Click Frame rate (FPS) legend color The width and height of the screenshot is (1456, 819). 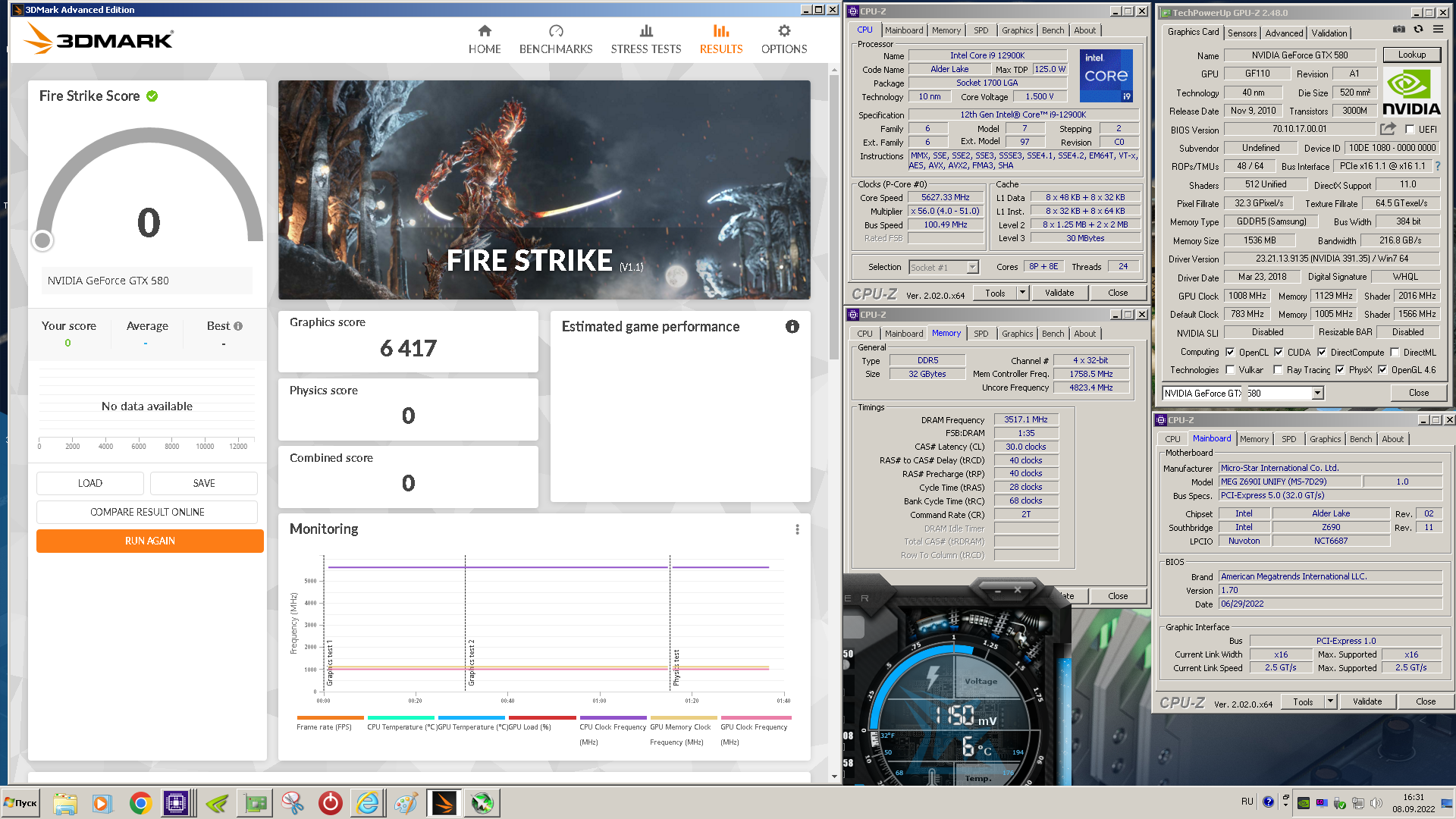(330, 717)
